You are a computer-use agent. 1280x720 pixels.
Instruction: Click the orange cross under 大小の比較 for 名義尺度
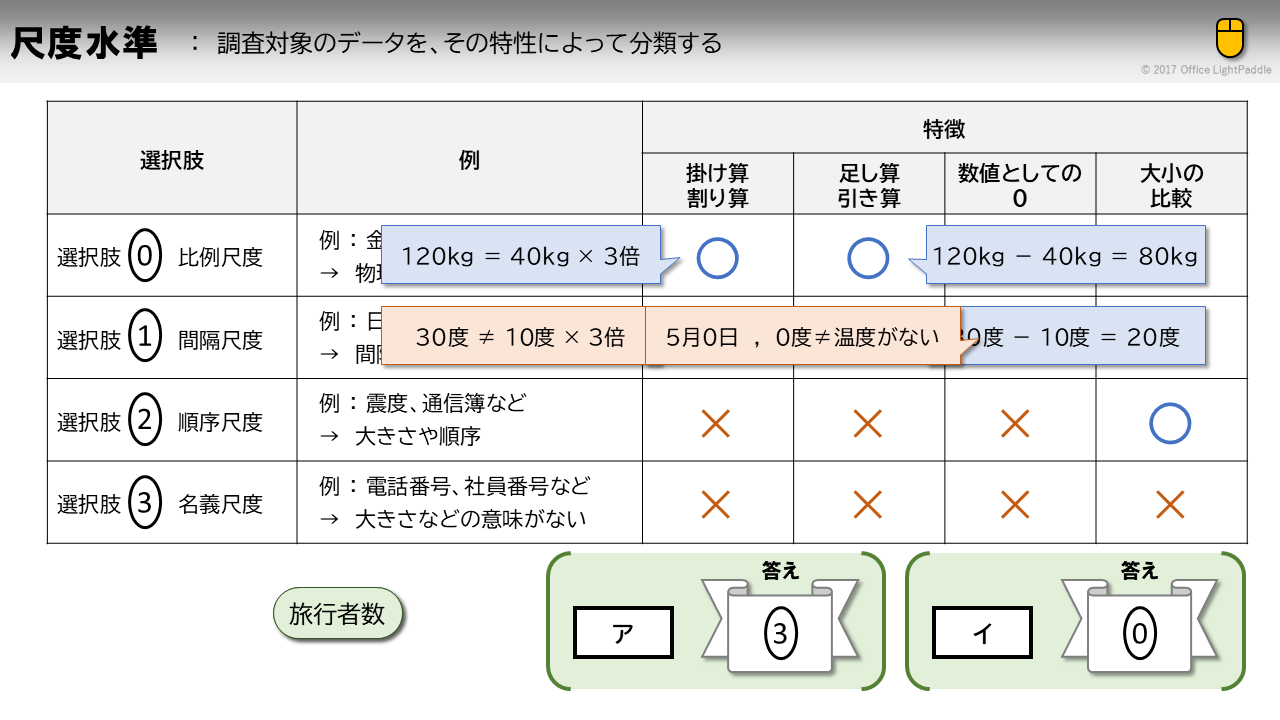point(1170,505)
